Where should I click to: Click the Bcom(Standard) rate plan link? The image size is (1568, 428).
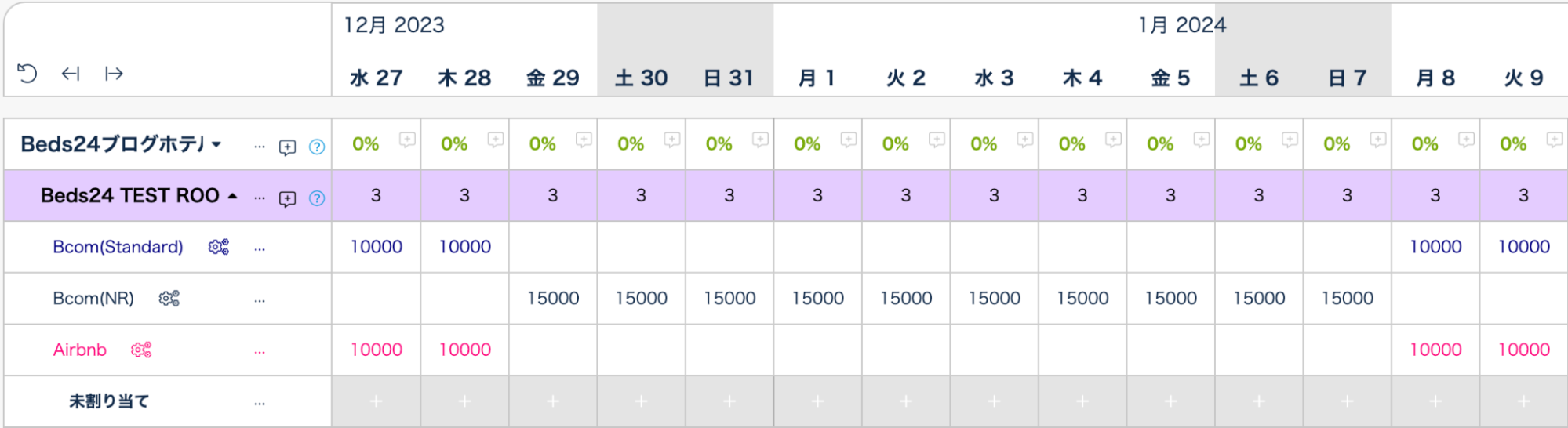[118, 247]
